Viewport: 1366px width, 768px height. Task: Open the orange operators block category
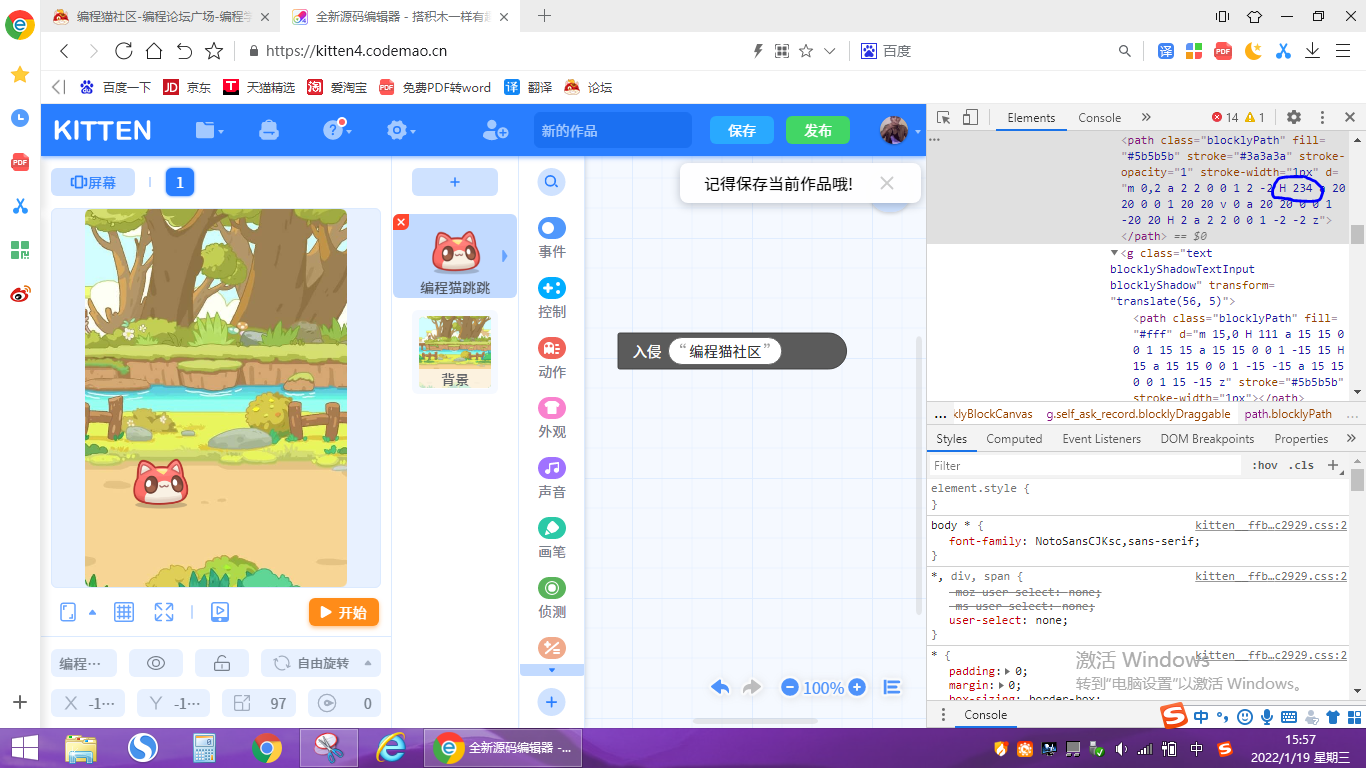[x=552, y=647]
